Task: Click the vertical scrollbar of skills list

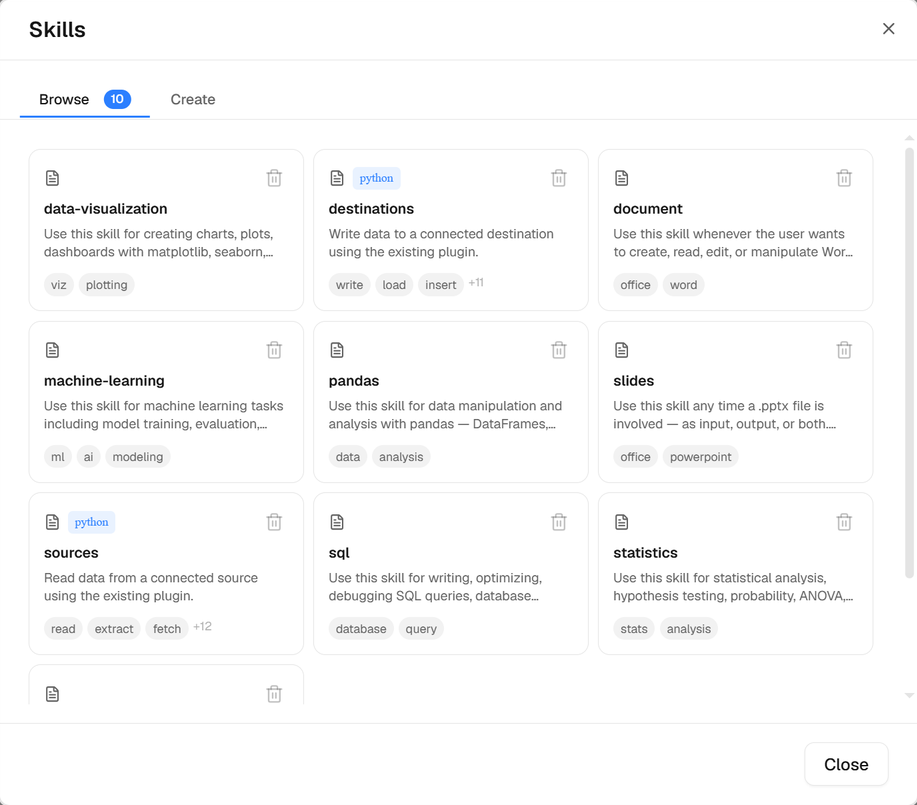Action: coord(909,363)
